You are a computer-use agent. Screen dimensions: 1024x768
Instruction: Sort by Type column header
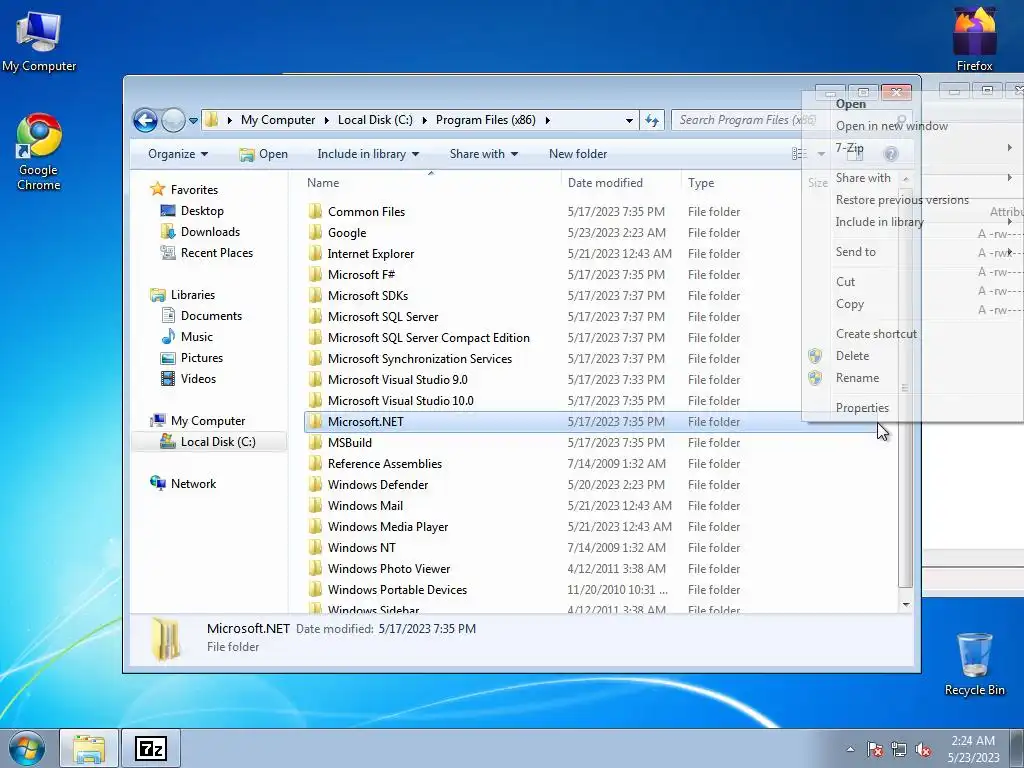point(701,183)
